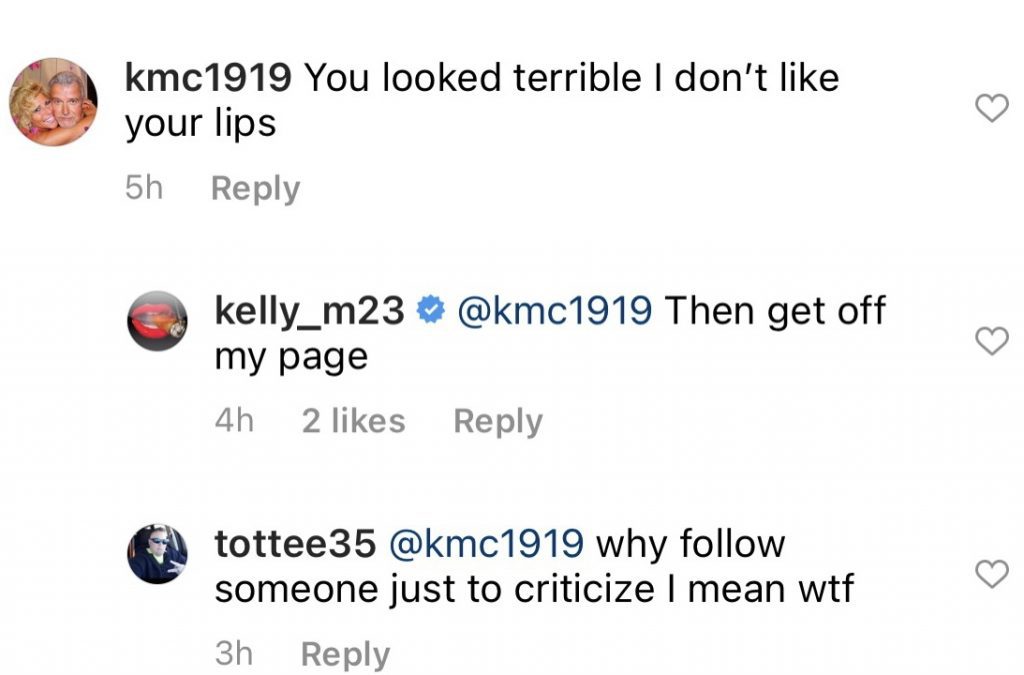Click the 4h timestamp under kelly_m23's reply

click(234, 420)
